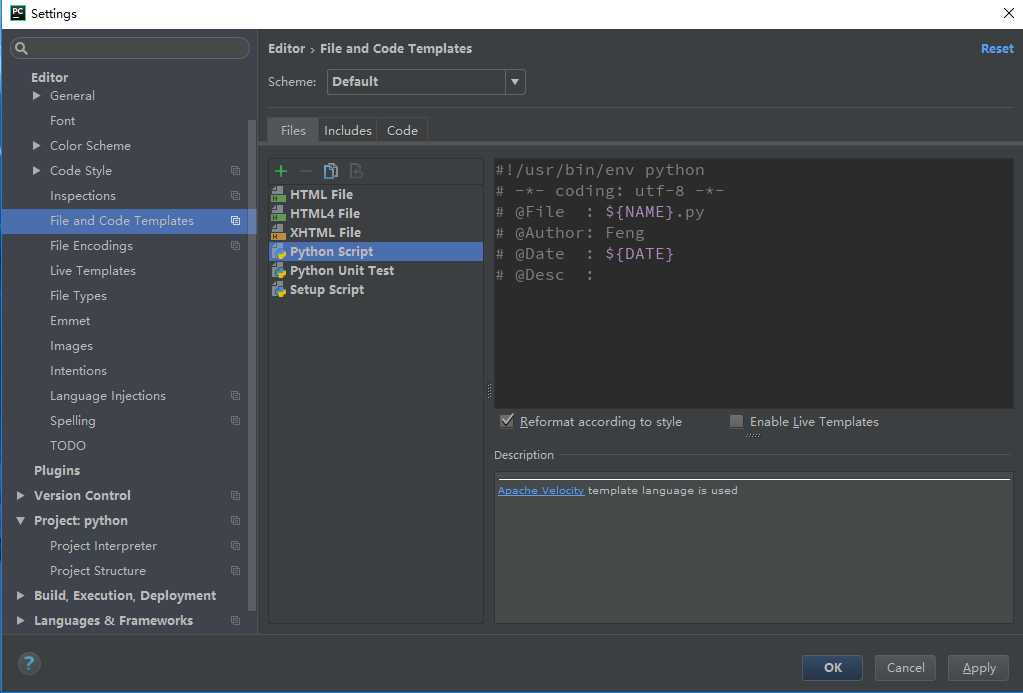This screenshot has width=1023, height=693.
Task: Click the project-level icon beside Inspections
Action: [x=236, y=195]
